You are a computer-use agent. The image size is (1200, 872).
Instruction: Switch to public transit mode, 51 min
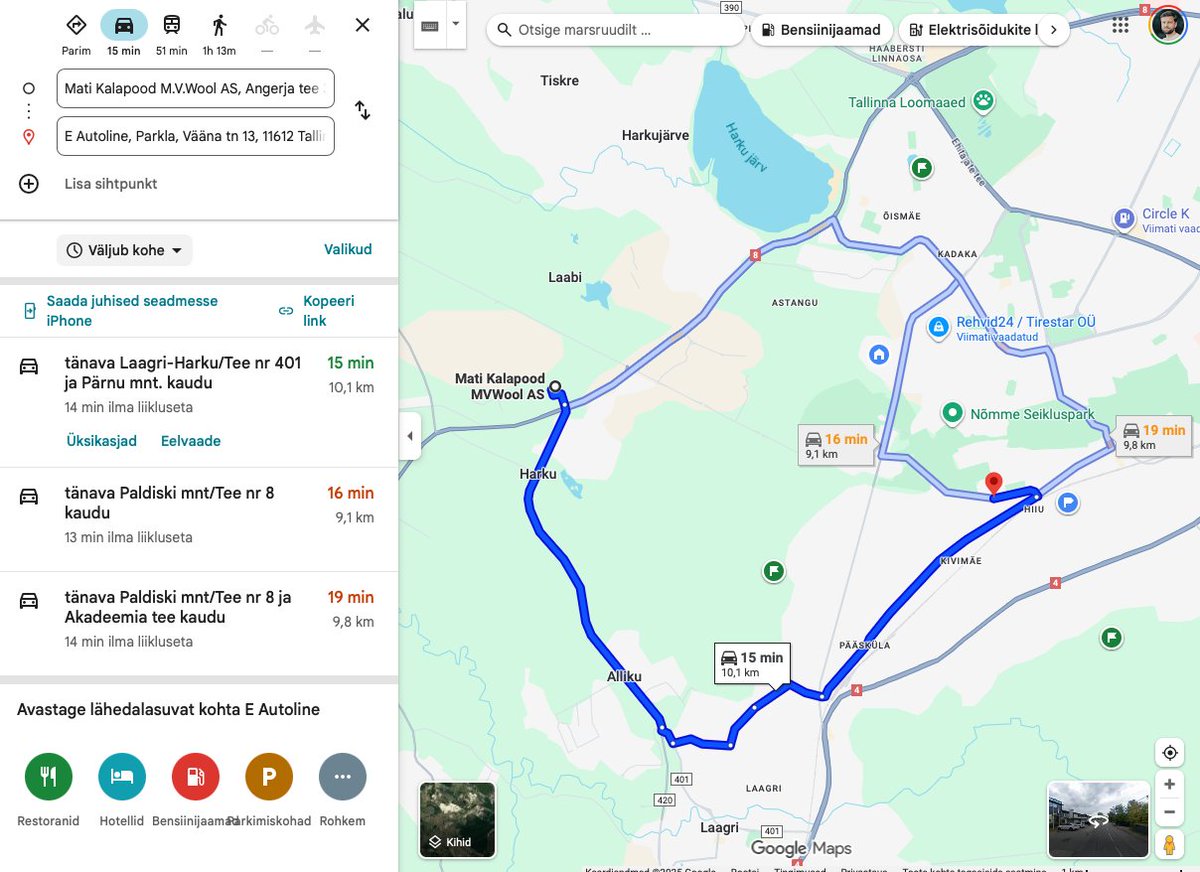172,33
